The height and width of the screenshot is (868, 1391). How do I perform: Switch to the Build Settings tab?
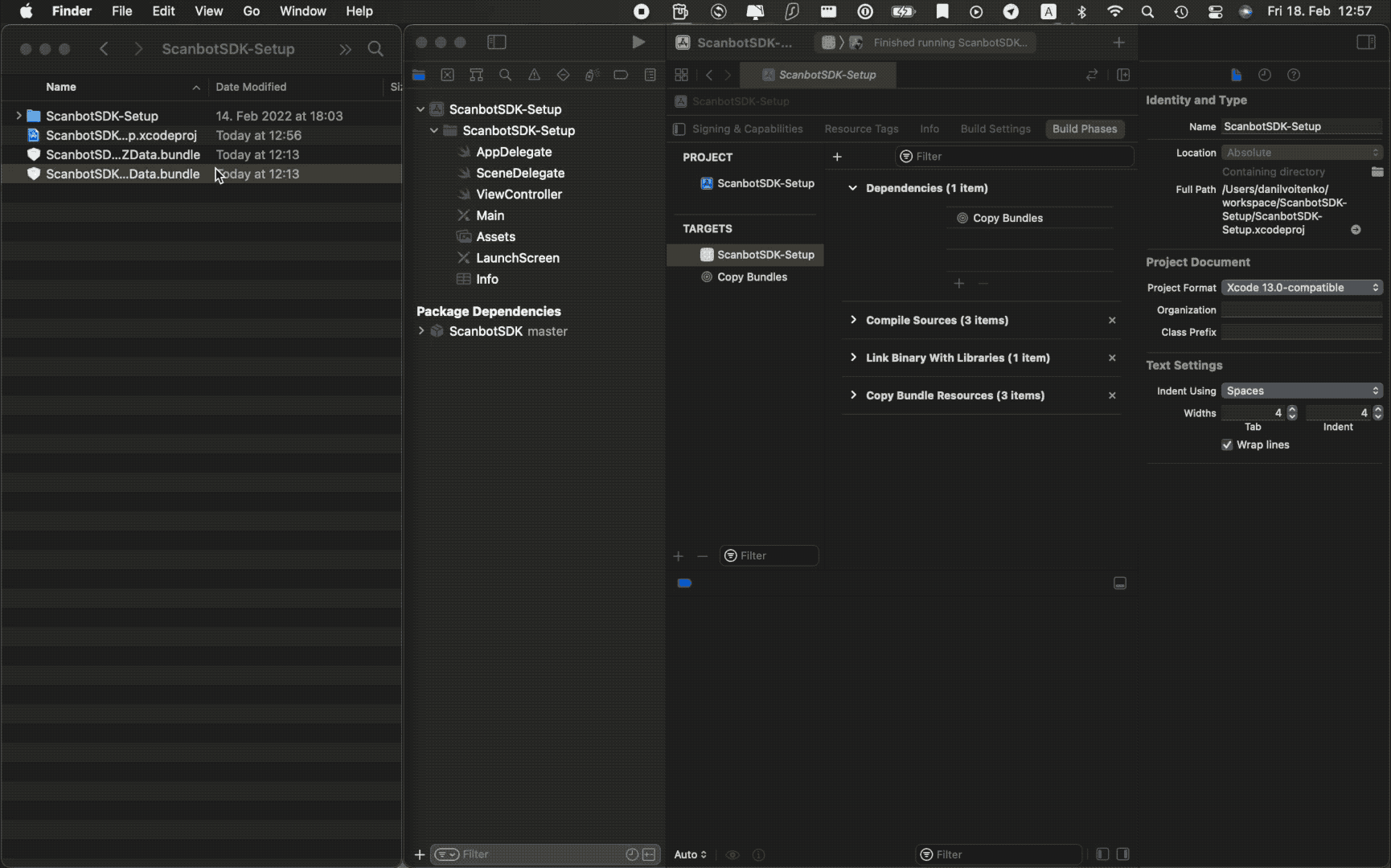coord(995,129)
